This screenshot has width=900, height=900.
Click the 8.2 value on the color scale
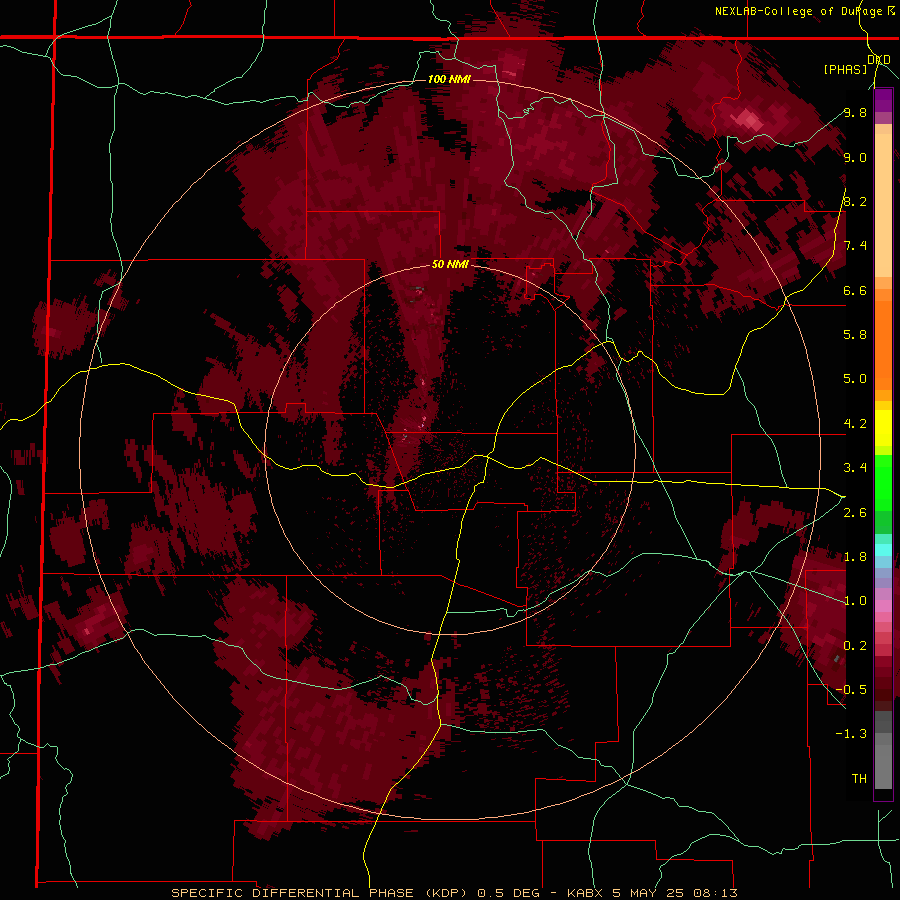click(x=855, y=201)
